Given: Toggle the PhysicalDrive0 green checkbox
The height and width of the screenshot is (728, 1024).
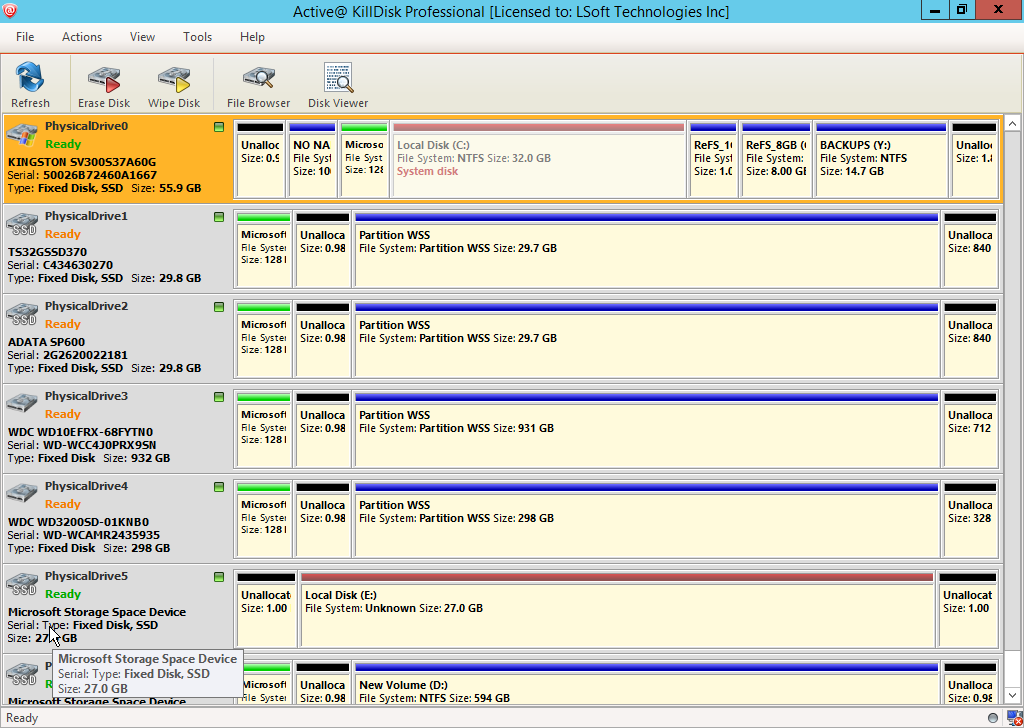Looking at the screenshot, I should coord(219,127).
